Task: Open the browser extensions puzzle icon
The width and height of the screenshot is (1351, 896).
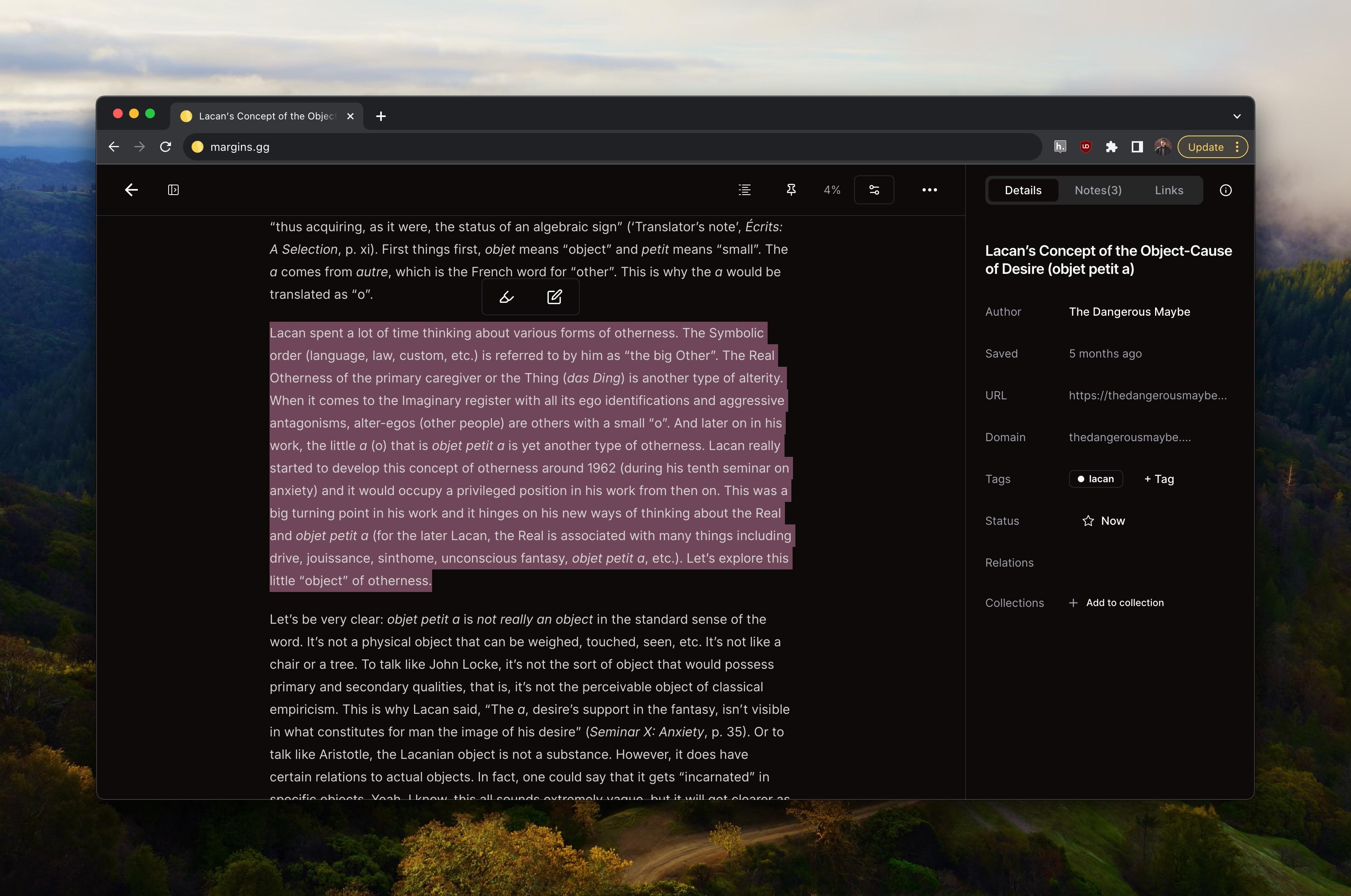Action: tap(1112, 147)
